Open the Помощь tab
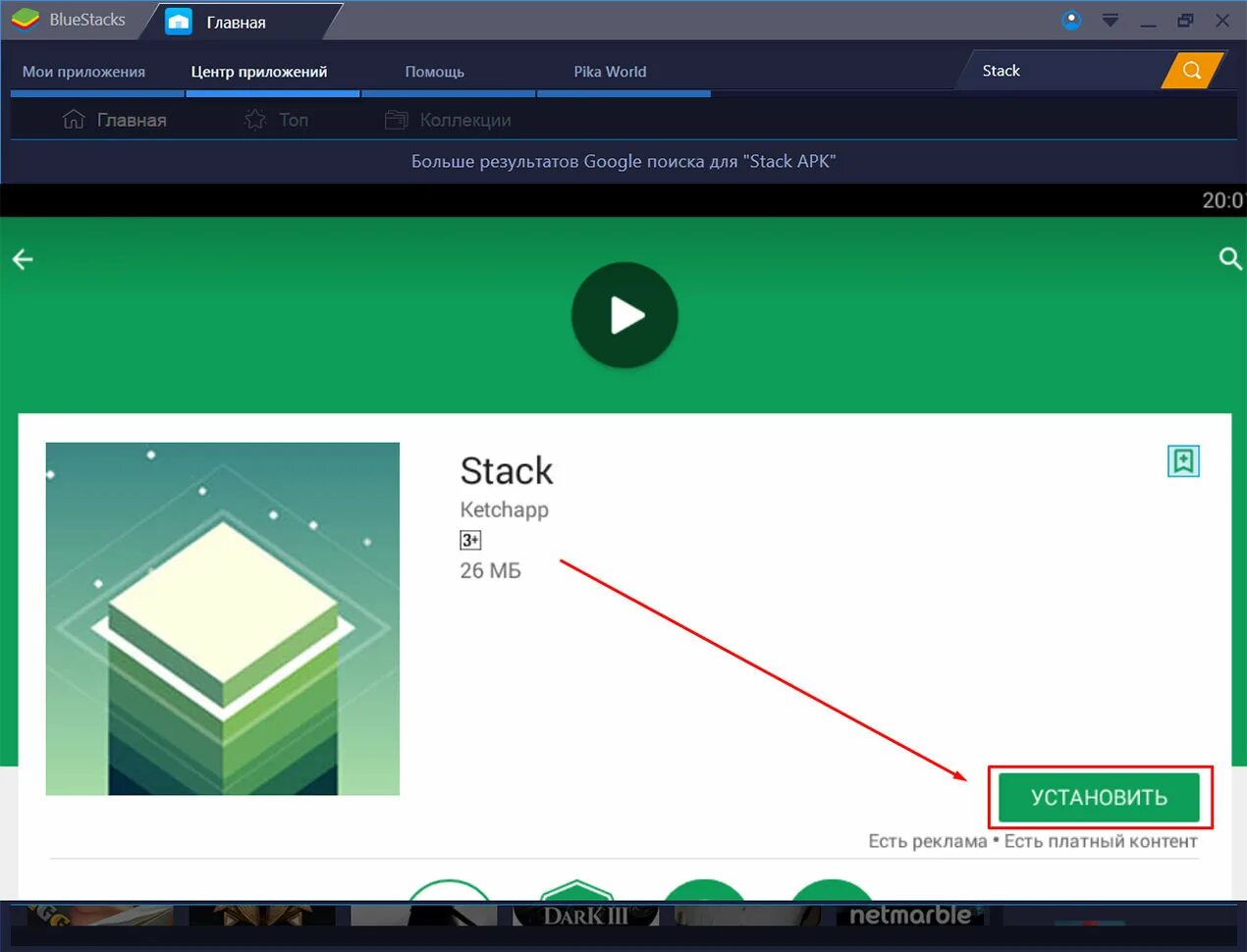1247x952 pixels. (x=435, y=72)
